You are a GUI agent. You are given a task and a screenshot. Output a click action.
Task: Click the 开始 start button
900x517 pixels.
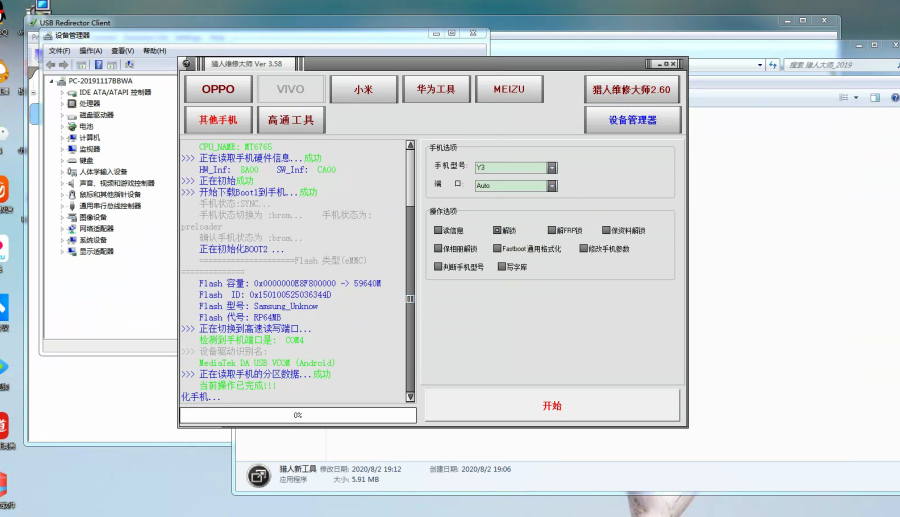tap(552, 406)
